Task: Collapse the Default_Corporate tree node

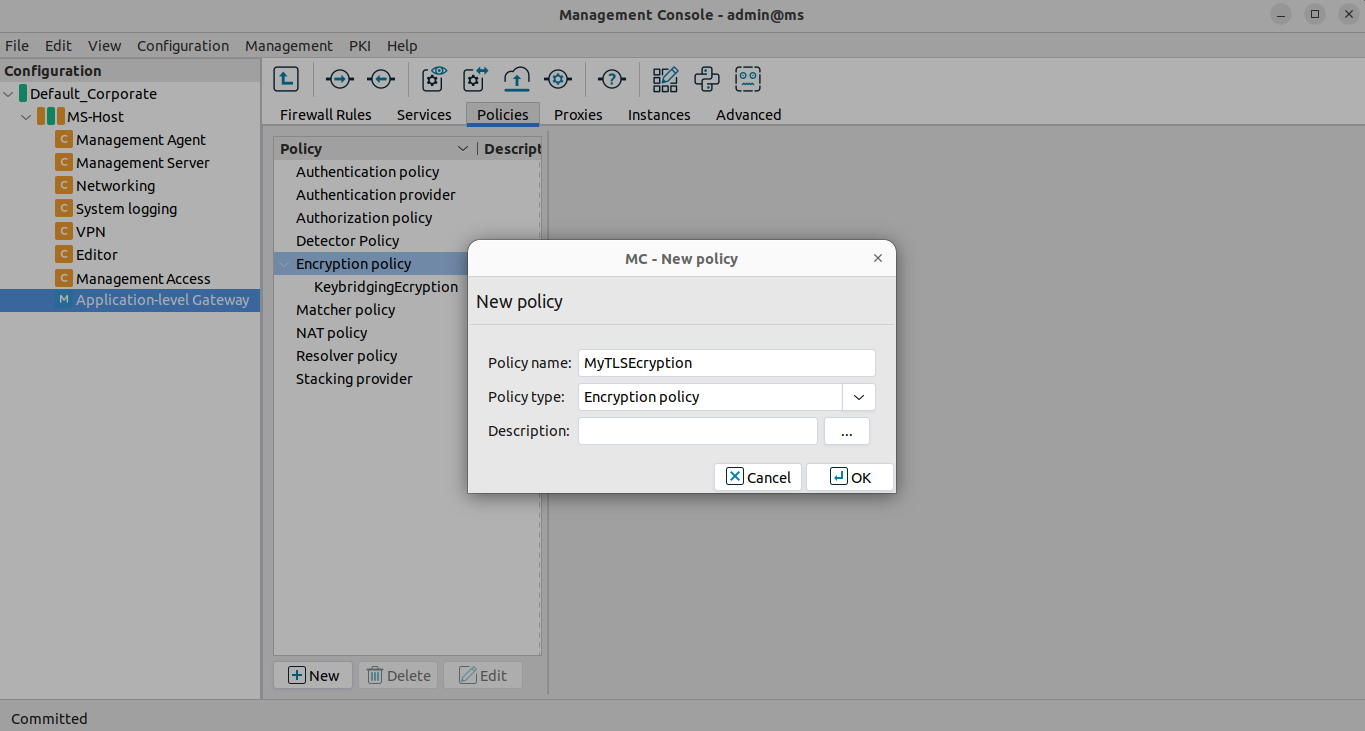Action: [9, 94]
